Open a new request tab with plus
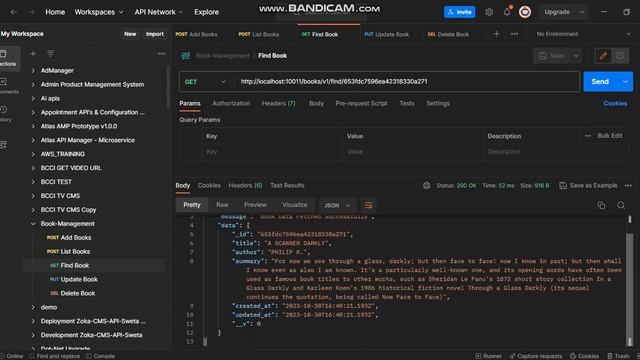 pos(496,34)
